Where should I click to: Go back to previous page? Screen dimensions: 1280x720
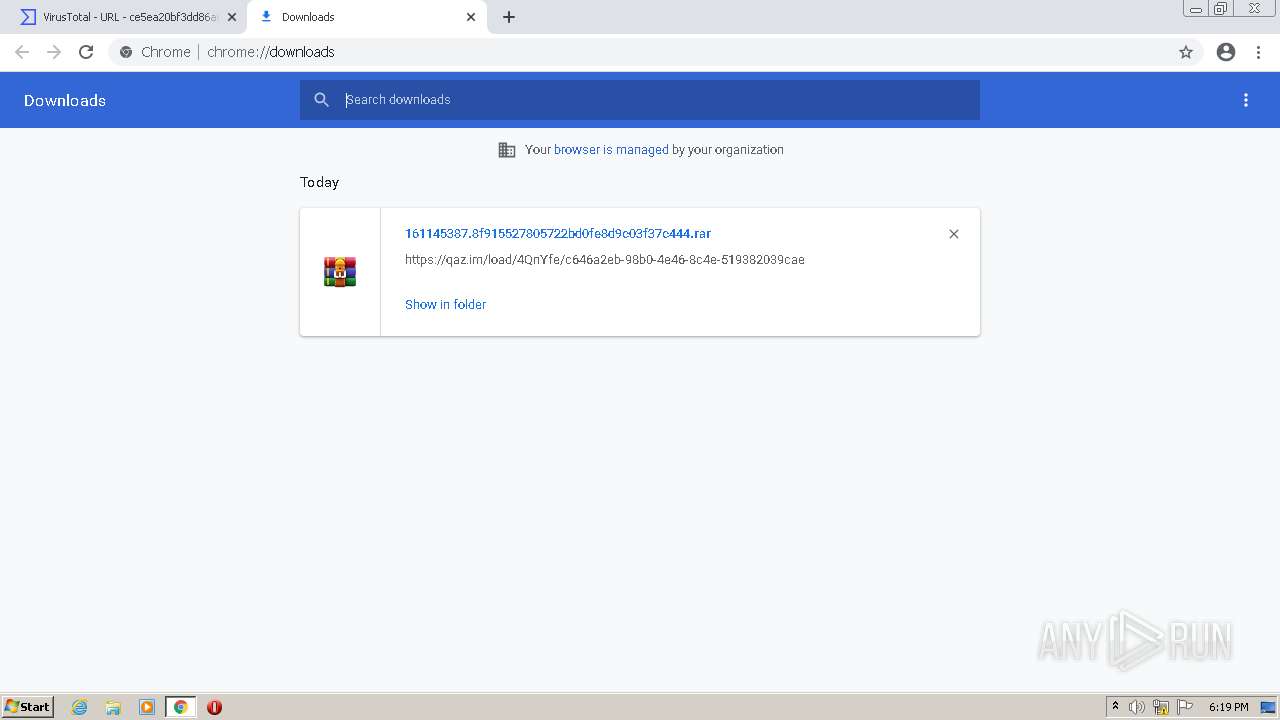tap(22, 52)
